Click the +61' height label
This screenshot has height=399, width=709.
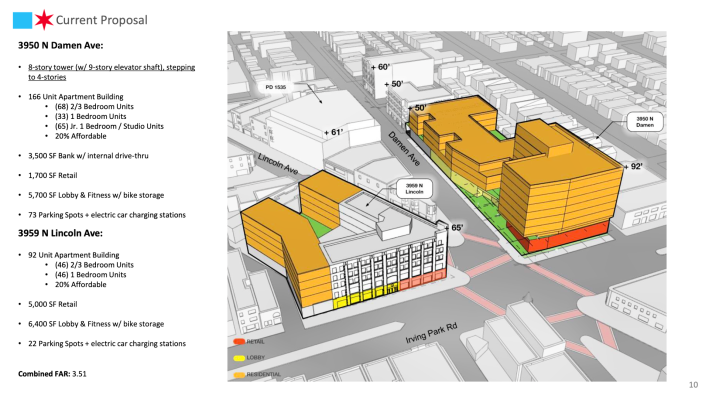(x=334, y=133)
